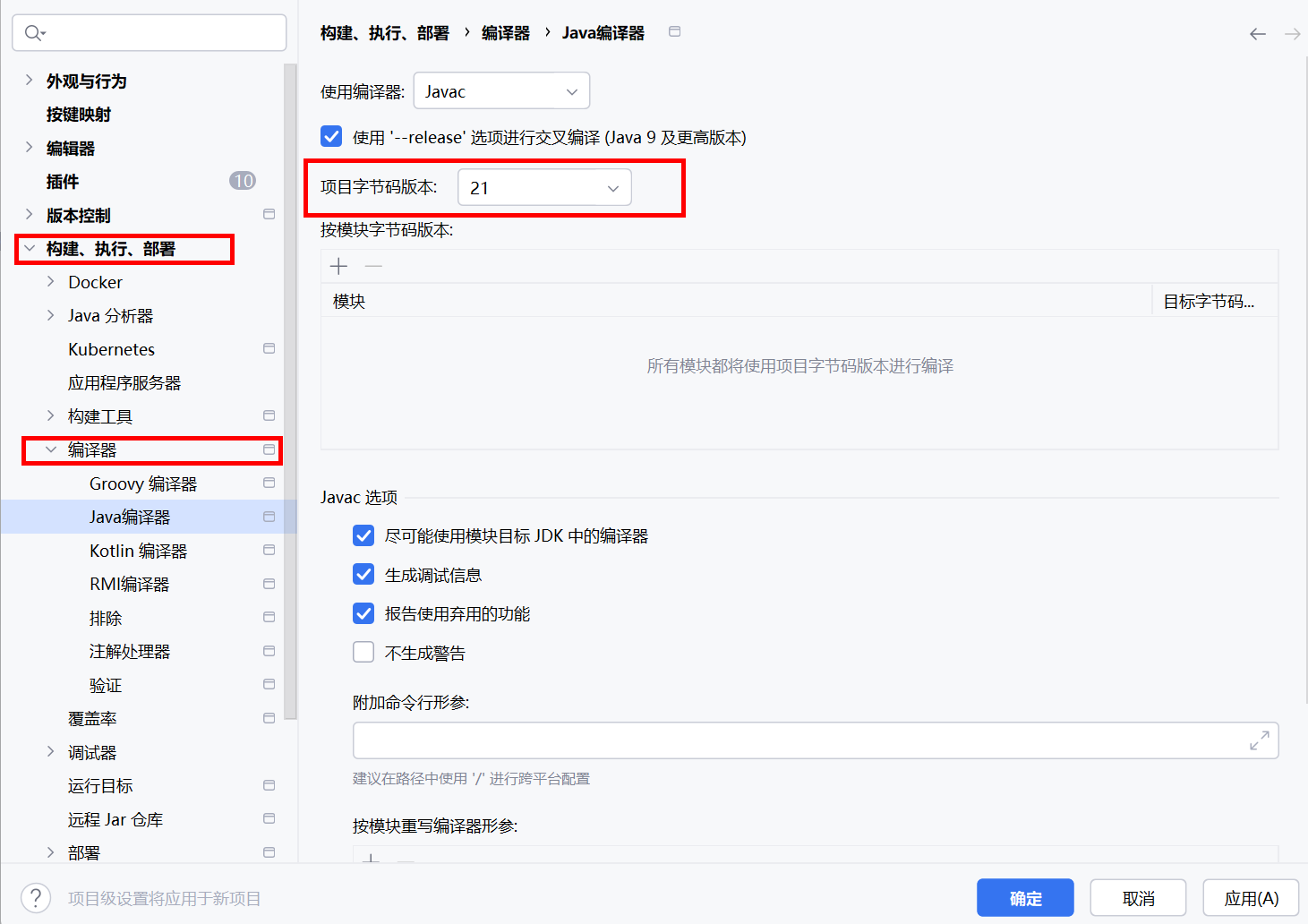Open the 使用编译器 Javac dropdown

tap(501, 91)
